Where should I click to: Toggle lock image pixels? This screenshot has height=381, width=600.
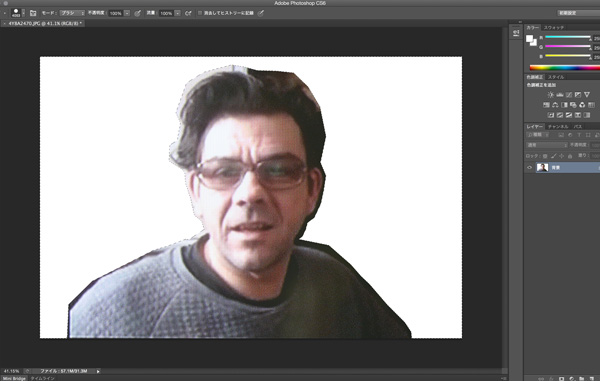(x=553, y=156)
